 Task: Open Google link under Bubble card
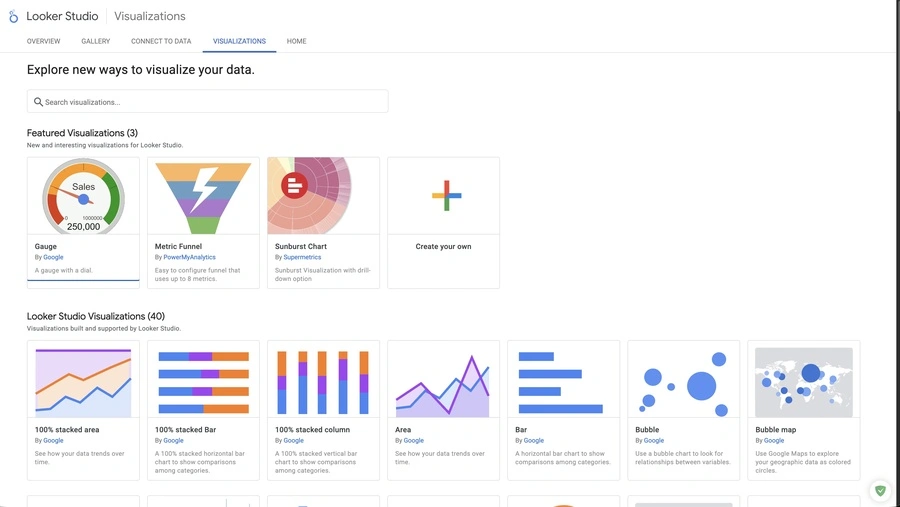(654, 440)
